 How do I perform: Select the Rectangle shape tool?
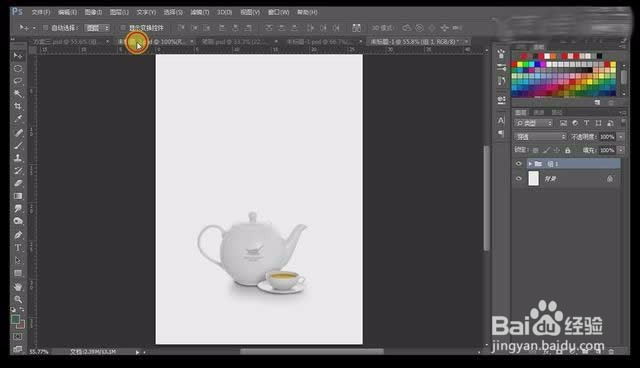[18, 273]
